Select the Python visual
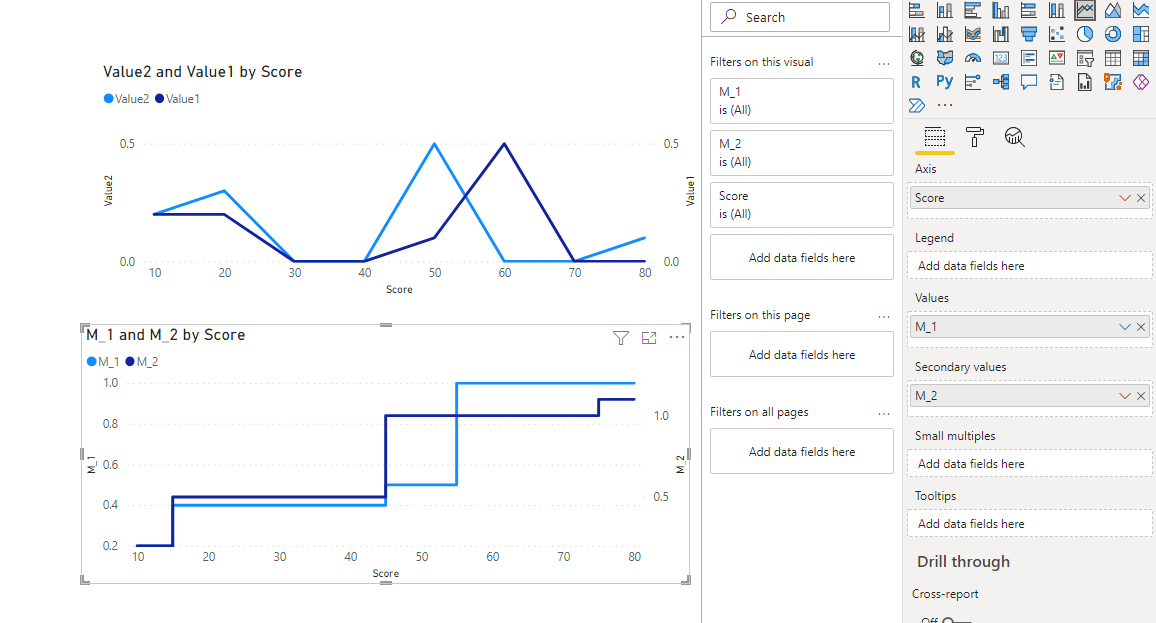Image resolution: width=1156 pixels, height=623 pixels. point(944,82)
